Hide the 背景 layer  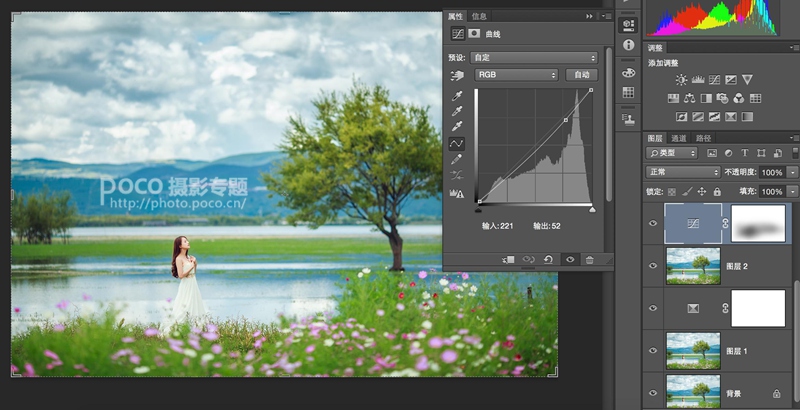coord(653,393)
